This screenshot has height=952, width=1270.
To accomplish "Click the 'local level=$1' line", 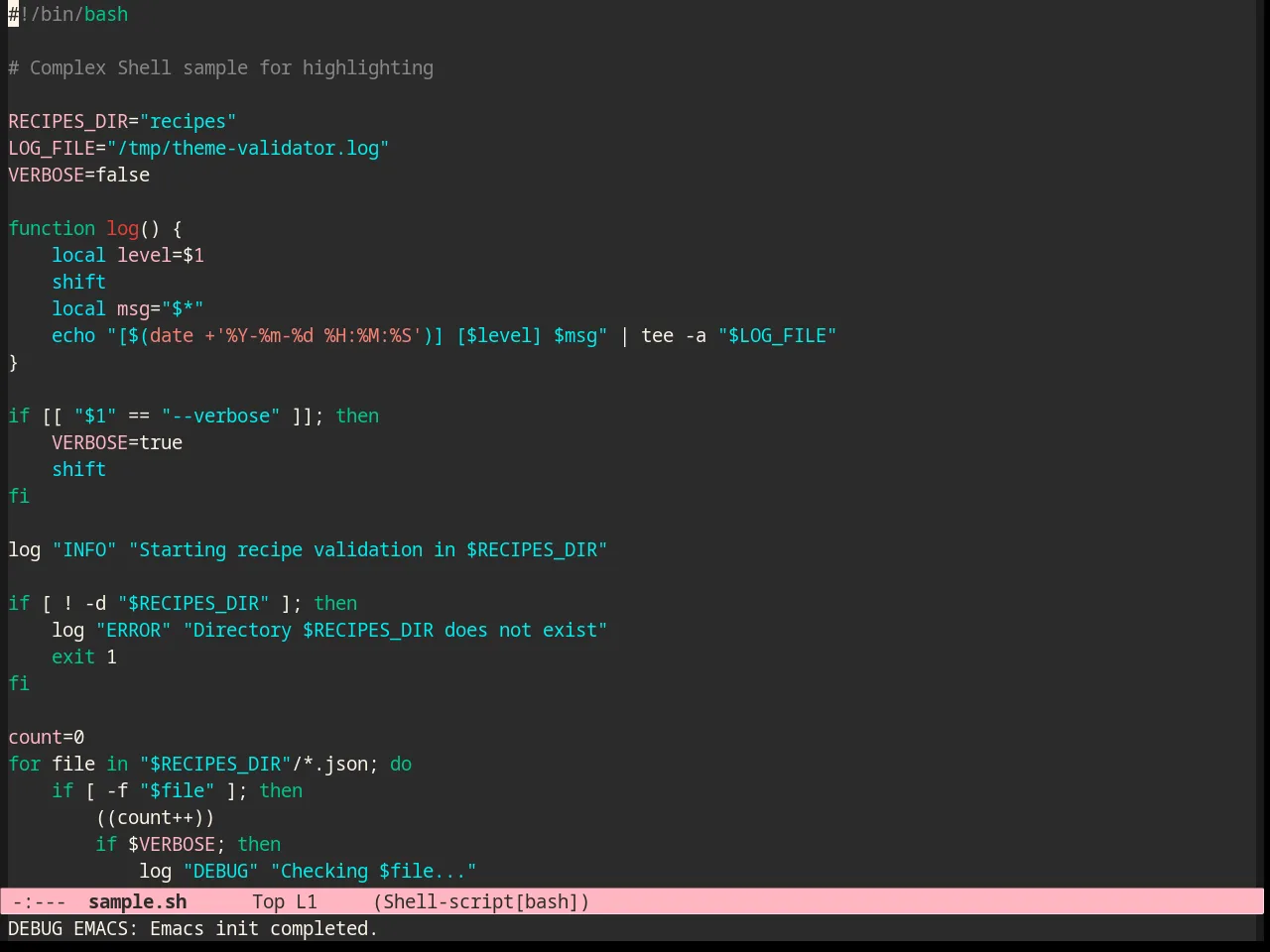I will click(128, 255).
